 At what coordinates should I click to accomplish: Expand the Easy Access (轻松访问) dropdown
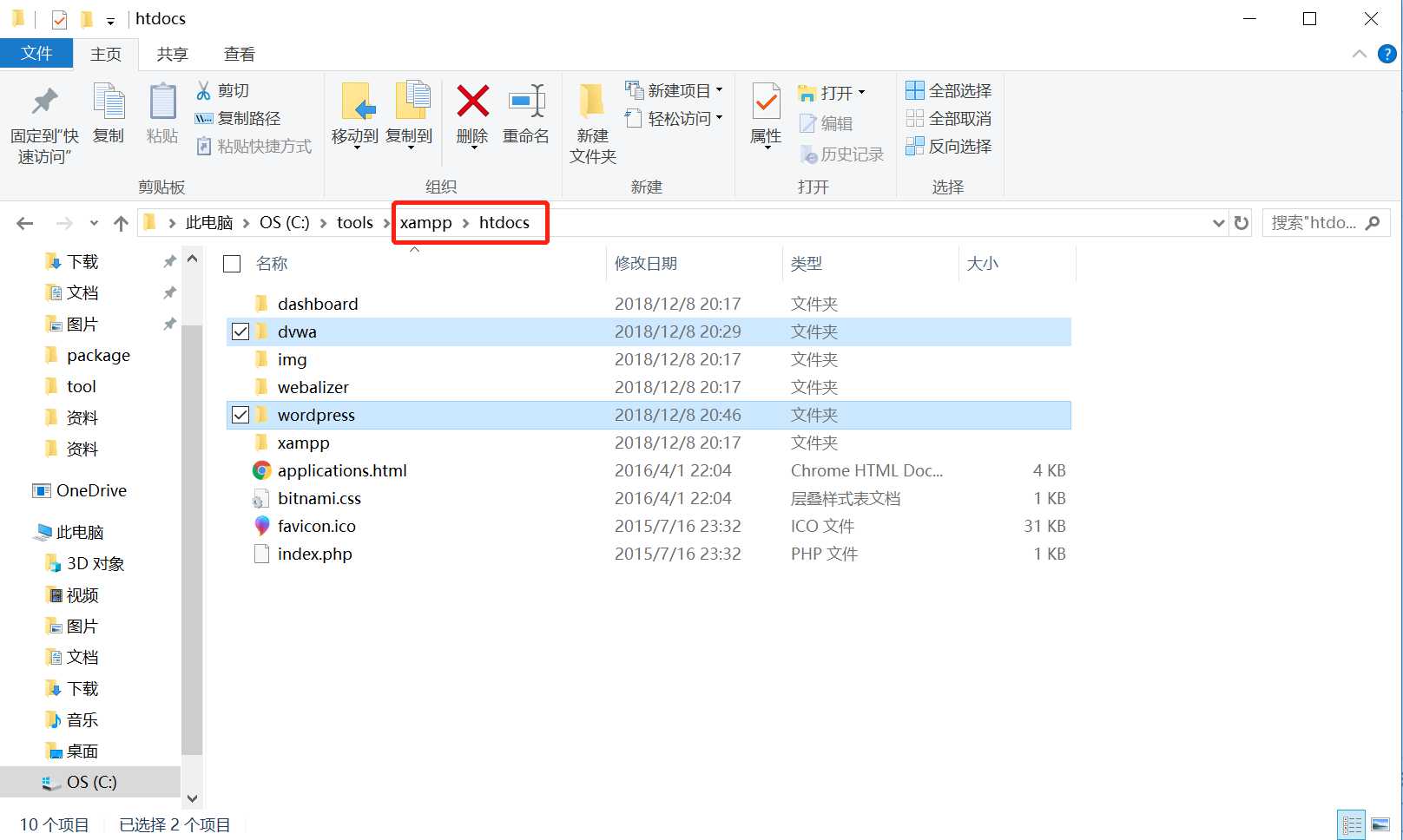click(x=719, y=118)
